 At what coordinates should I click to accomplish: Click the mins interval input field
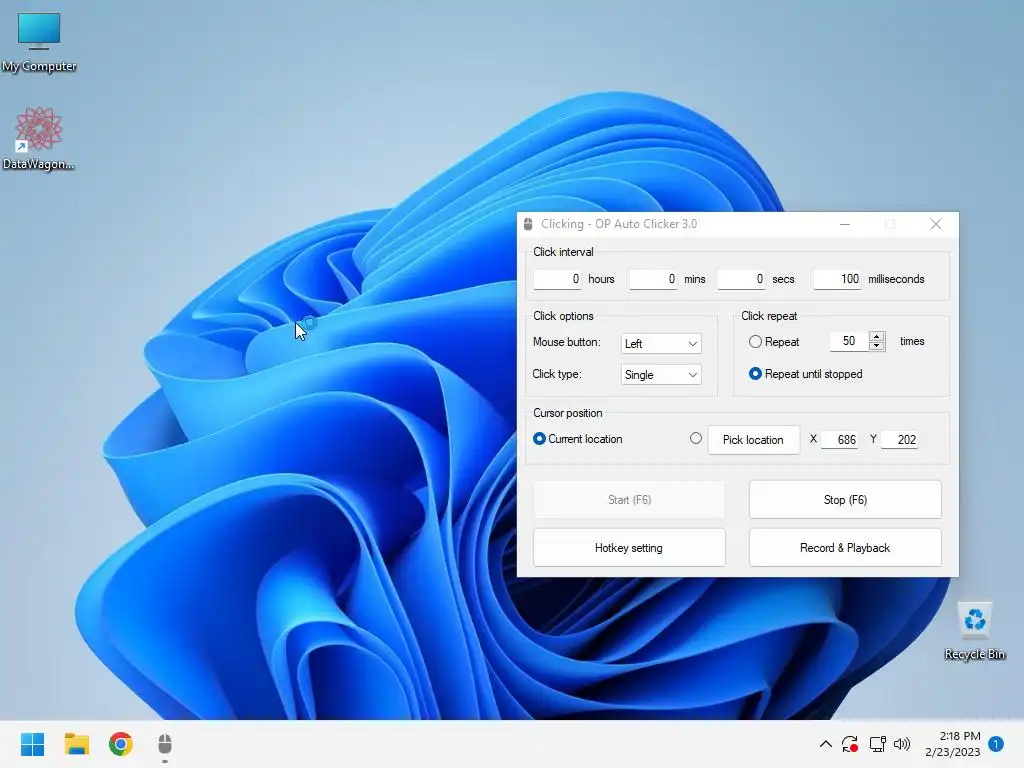653,279
